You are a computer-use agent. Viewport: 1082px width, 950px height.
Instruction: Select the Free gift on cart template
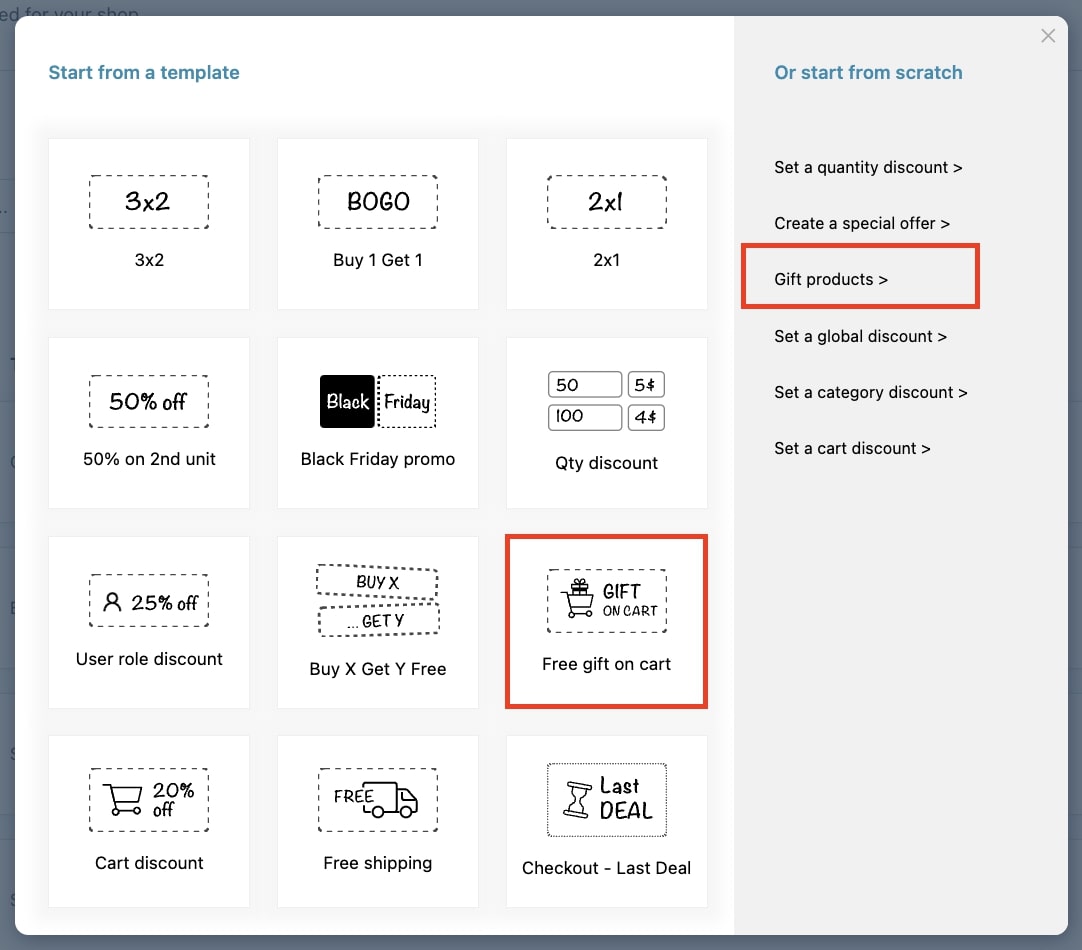[x=607, y=622]
